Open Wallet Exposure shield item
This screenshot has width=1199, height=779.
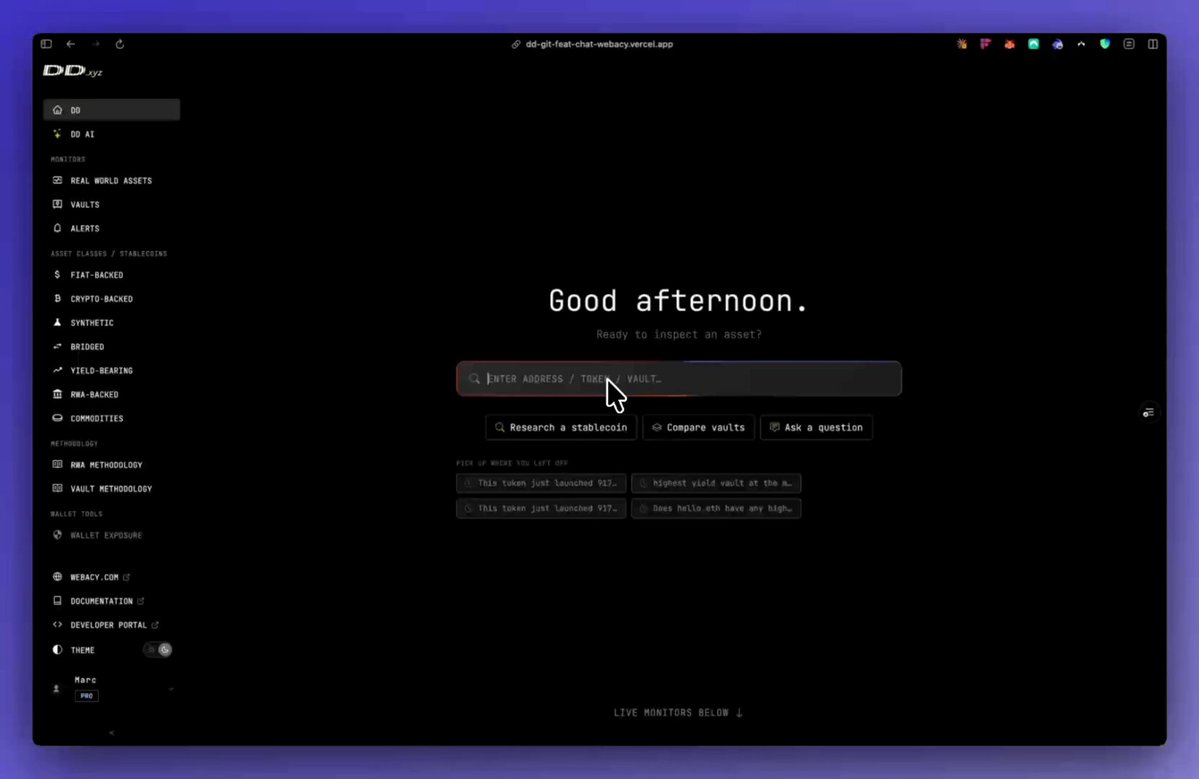point(112,535)
